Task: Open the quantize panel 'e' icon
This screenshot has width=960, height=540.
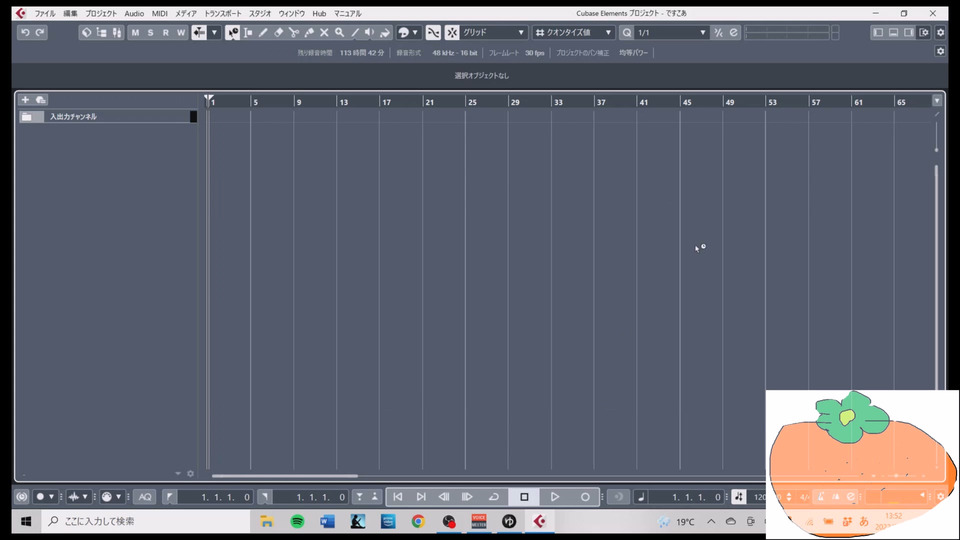Action: (x=733, y=32)
